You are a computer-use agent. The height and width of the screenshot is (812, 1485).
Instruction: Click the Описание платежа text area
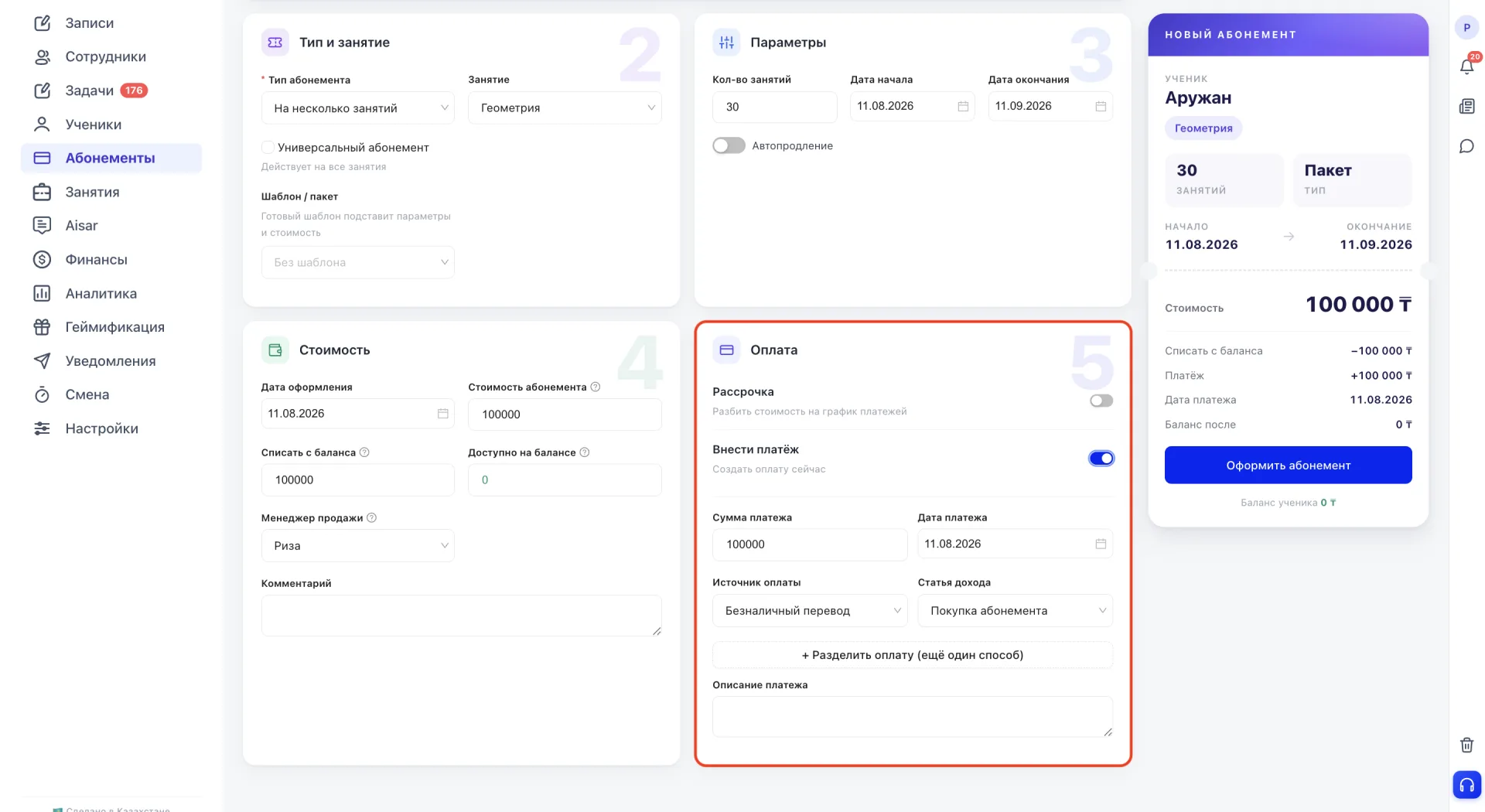(x=913, y=717)
